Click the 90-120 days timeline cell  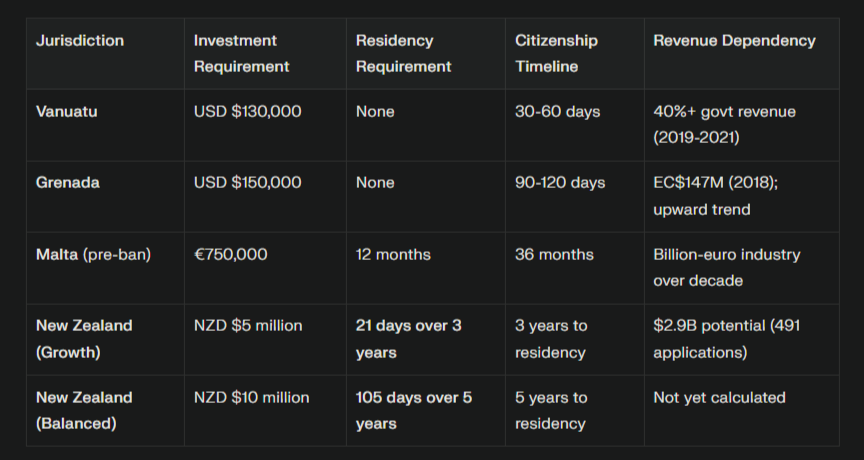(560, 183)
